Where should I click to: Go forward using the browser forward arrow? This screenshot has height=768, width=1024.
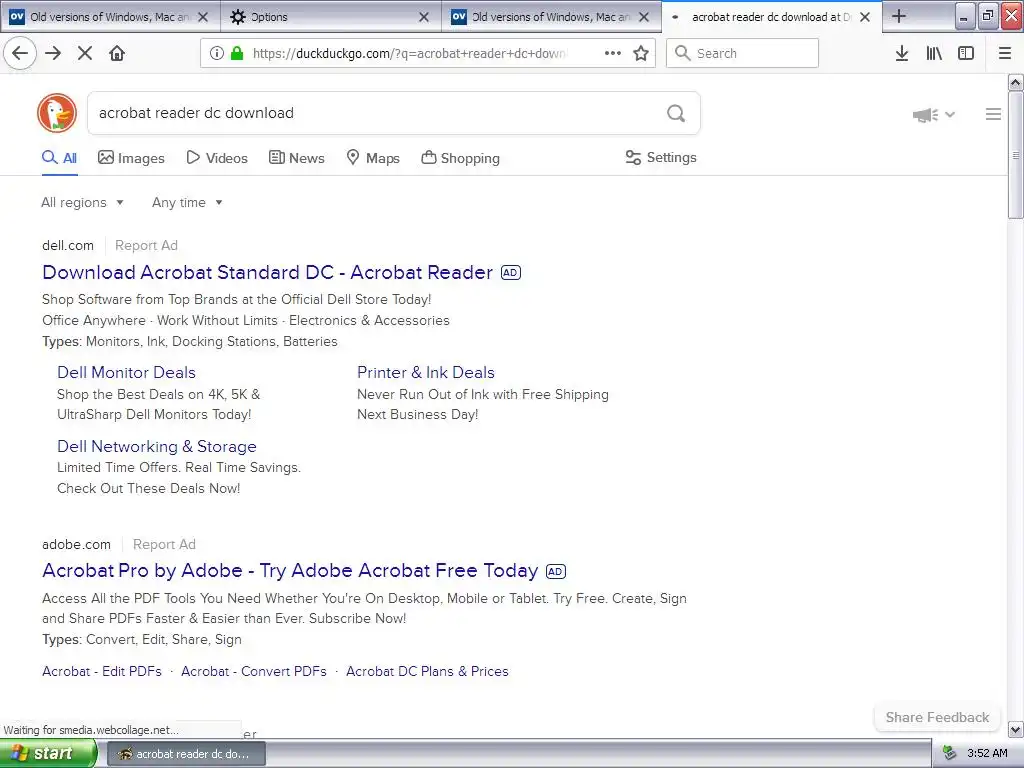tap(53, 53)
